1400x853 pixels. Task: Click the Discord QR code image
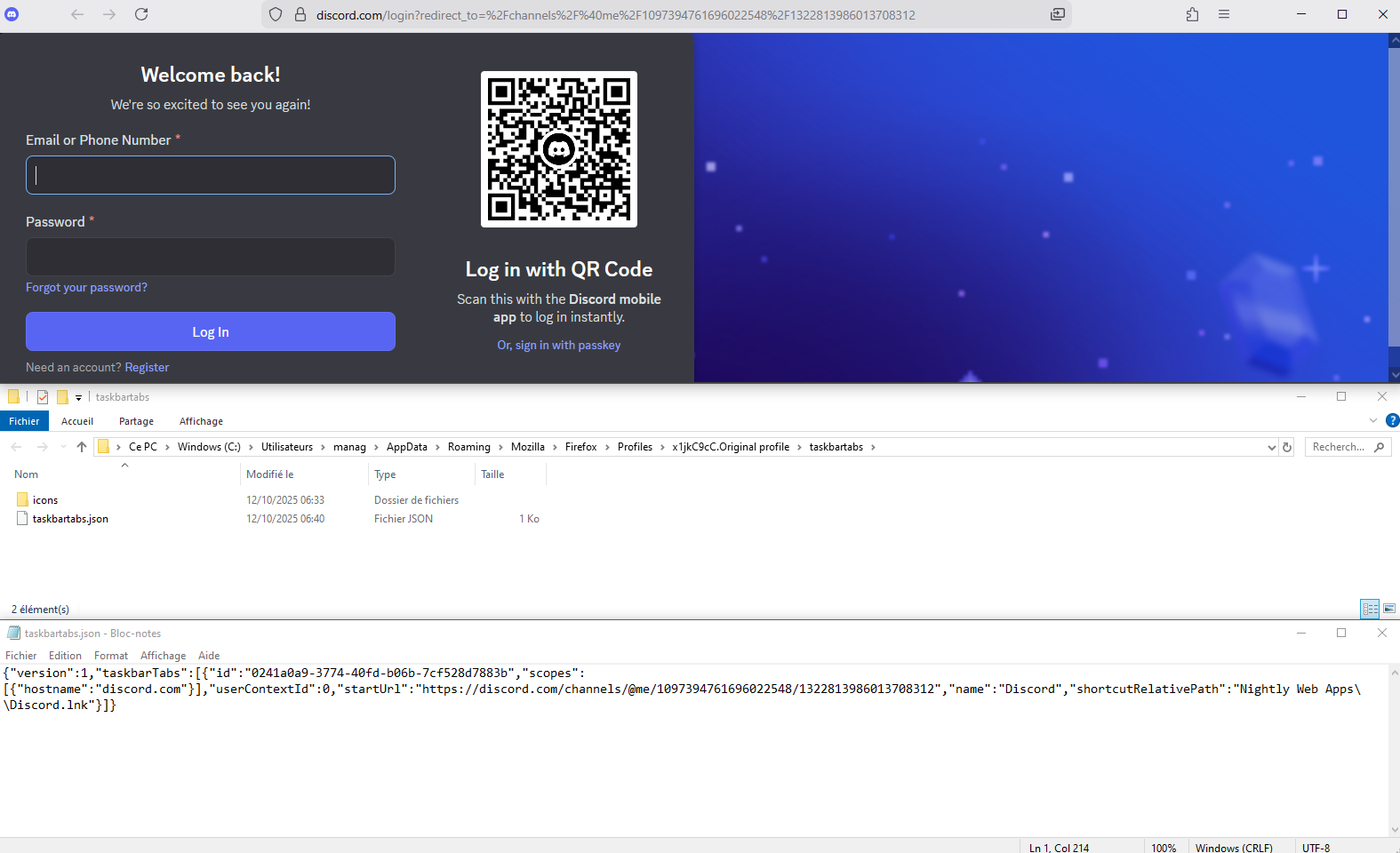click(559, 149)
